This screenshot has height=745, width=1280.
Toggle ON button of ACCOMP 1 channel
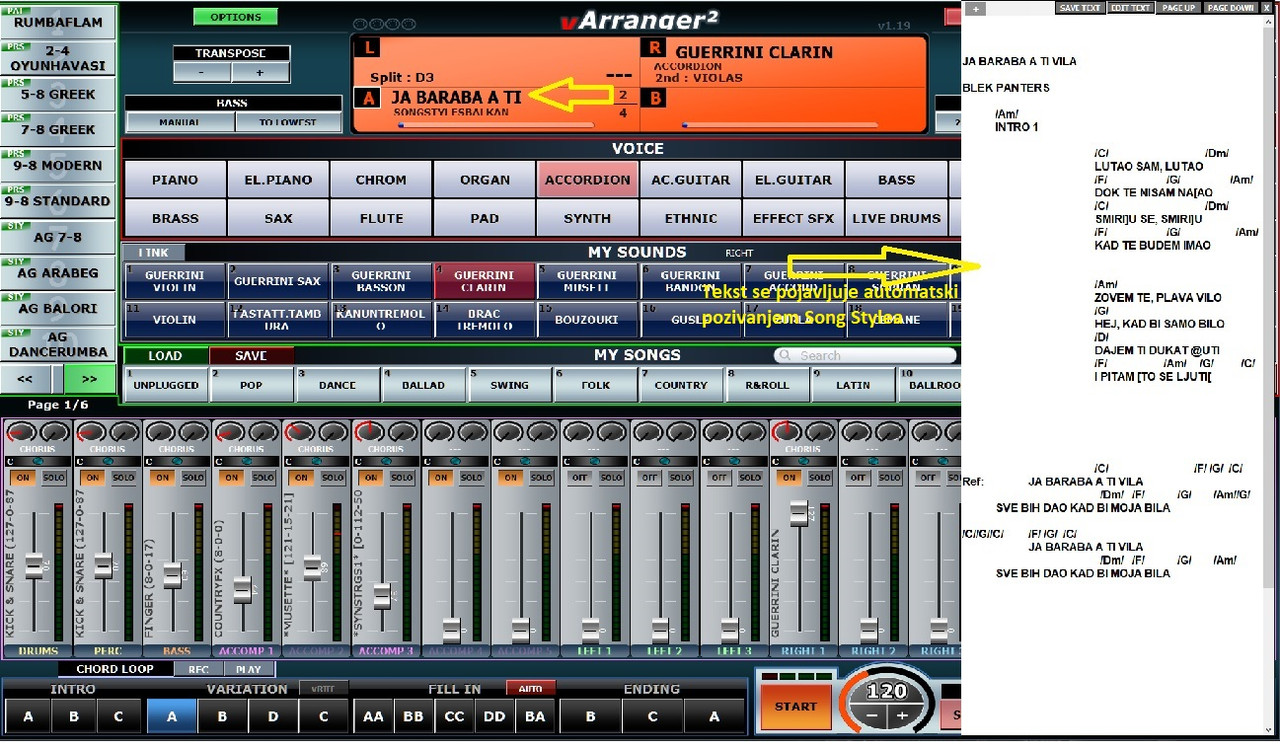point(232,478)
